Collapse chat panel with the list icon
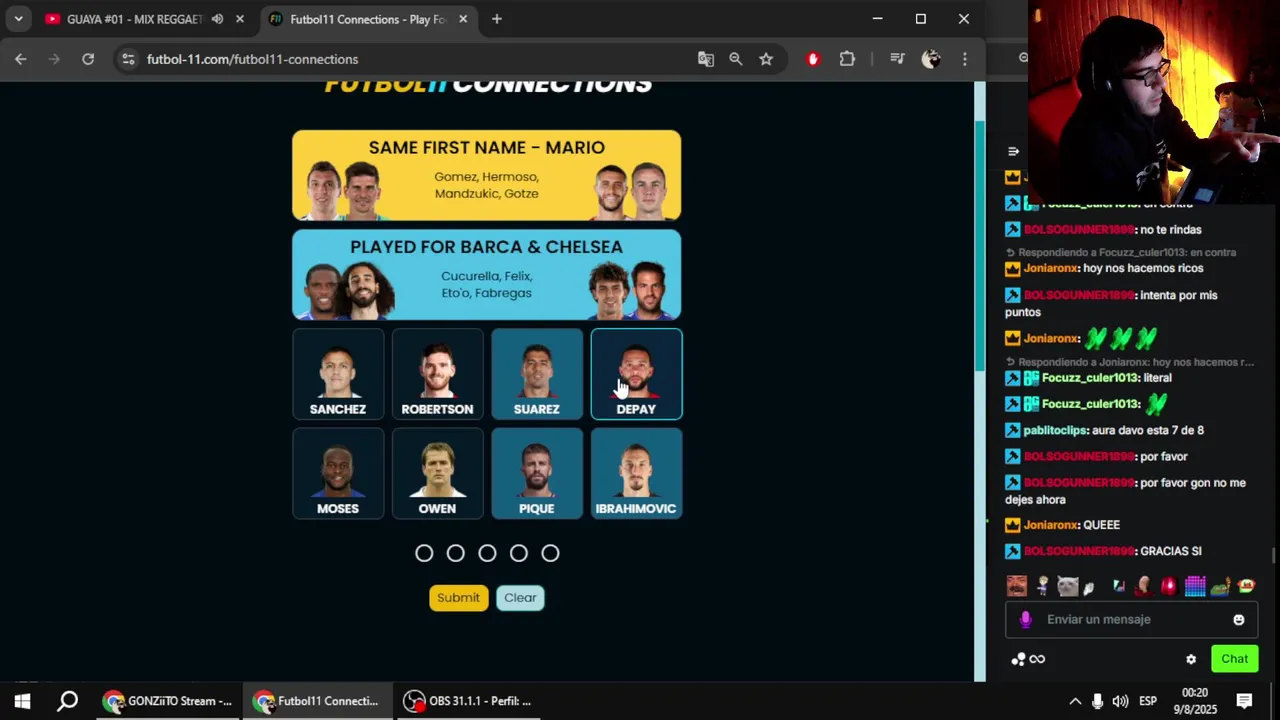The image size is (1280, 720). pos(1013,152)
